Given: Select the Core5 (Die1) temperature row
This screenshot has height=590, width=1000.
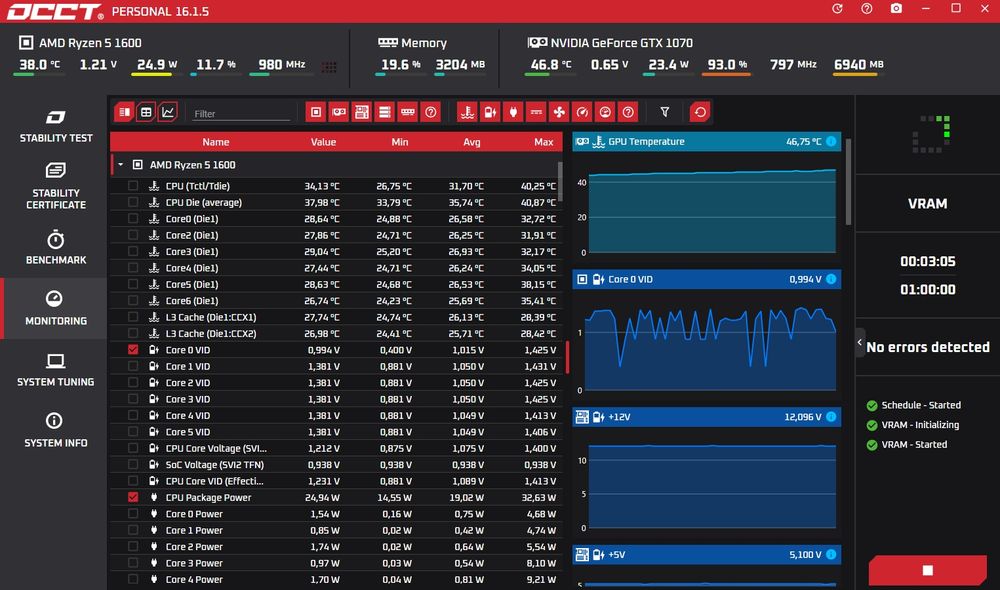Looking at the screenshot, I should 336,284.
